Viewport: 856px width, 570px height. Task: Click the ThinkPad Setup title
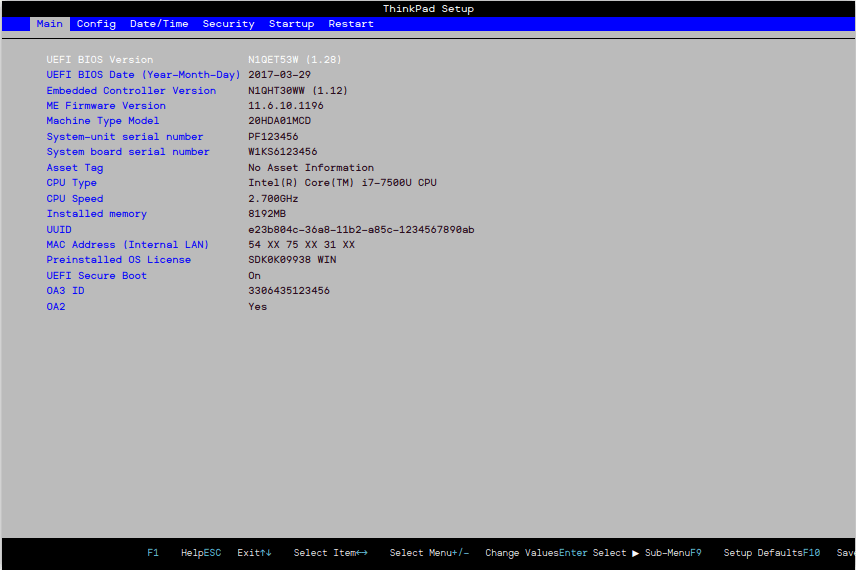[x=428, y=9]
